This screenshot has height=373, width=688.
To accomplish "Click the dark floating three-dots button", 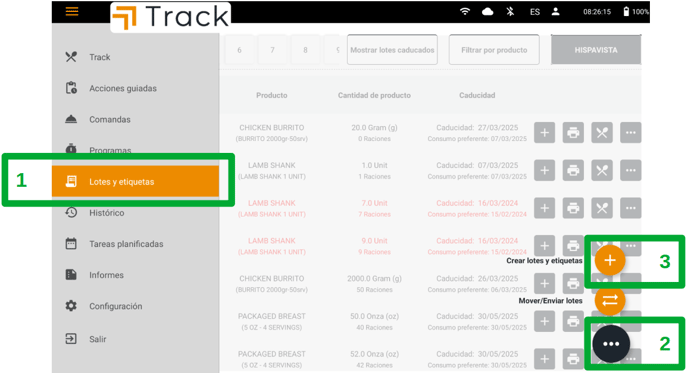I will (x=611, y=344).
